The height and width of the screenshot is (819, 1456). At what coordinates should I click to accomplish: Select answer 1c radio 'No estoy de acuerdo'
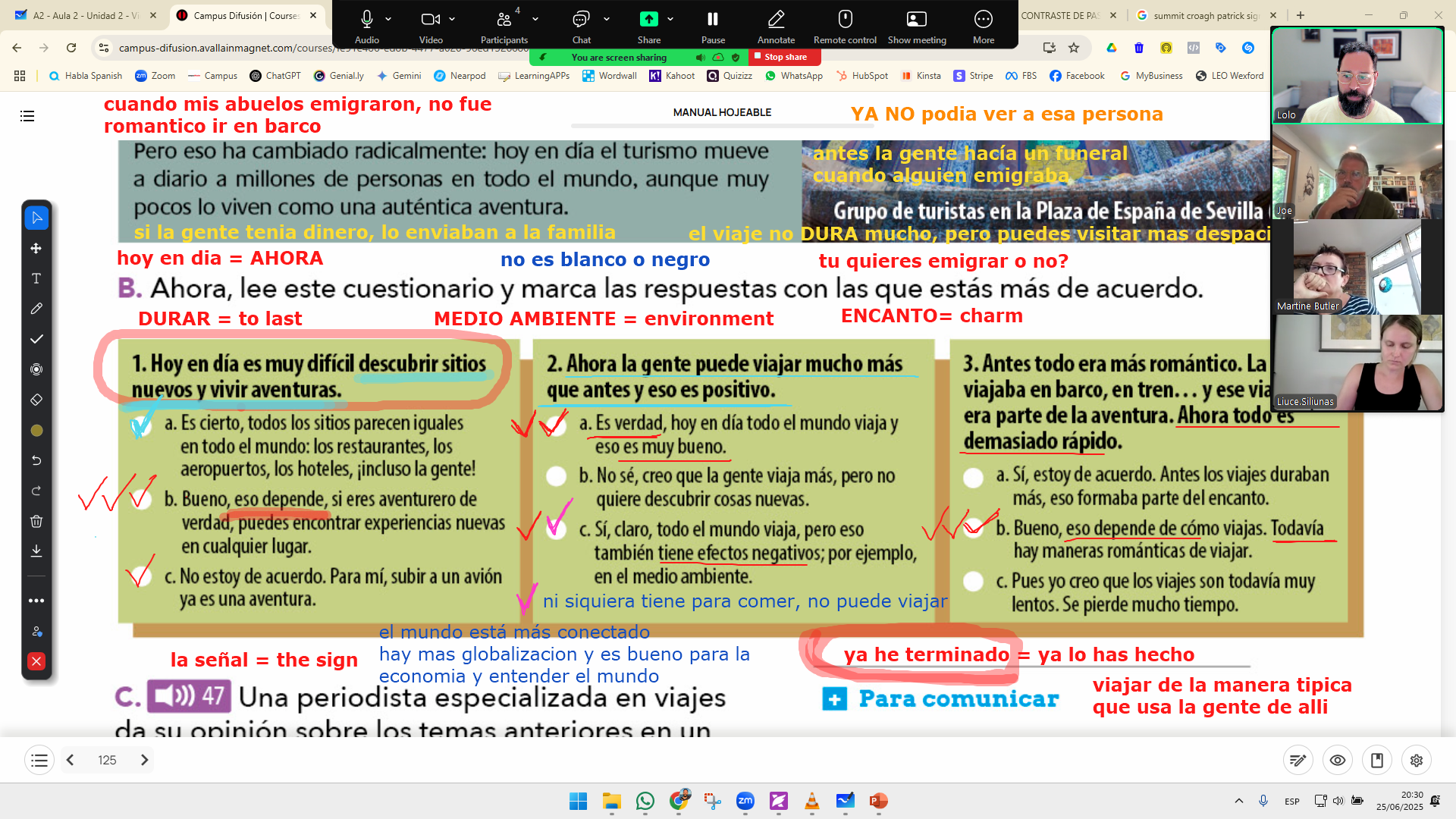coord(141,576)
